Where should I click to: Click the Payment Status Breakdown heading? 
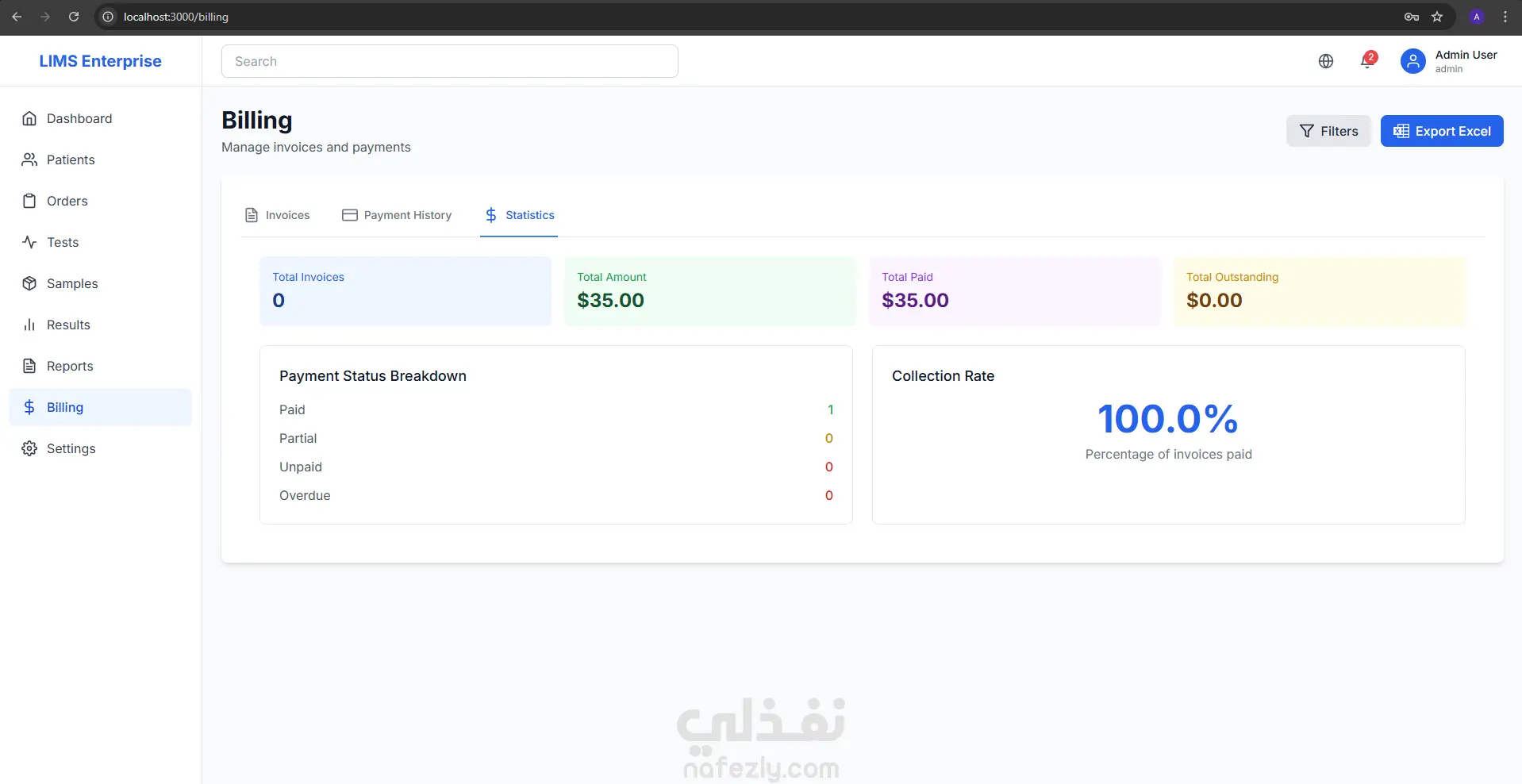pos(373,376)
